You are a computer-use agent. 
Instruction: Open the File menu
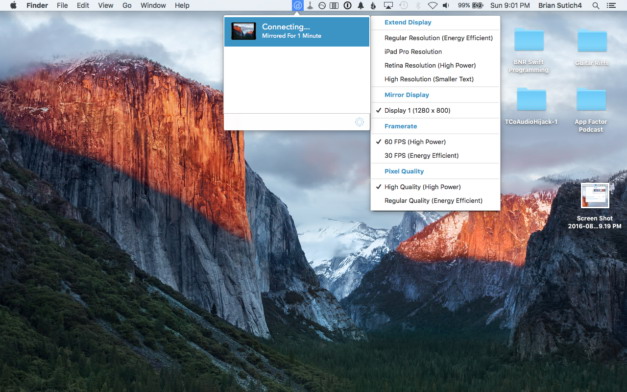[x=62, y=6]
